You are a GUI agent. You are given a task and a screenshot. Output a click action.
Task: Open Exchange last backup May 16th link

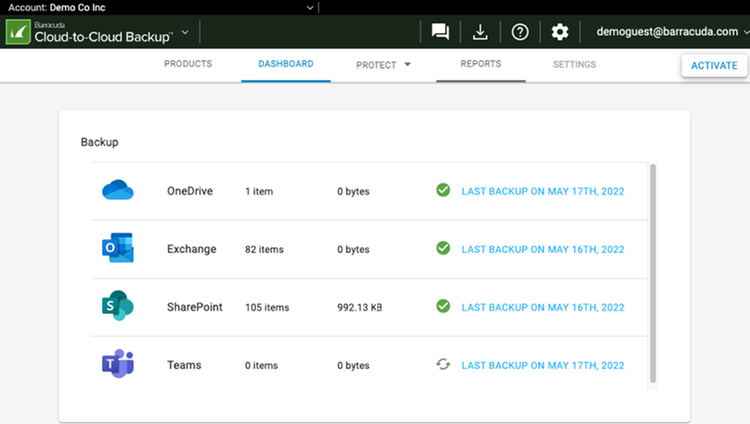pyautogui.click(x=543, y=249)
